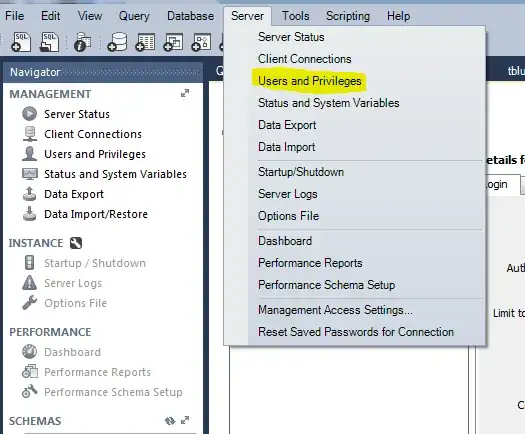Choose Server Logs in Server menu
The image size is (525, 434).
[288, 194]
